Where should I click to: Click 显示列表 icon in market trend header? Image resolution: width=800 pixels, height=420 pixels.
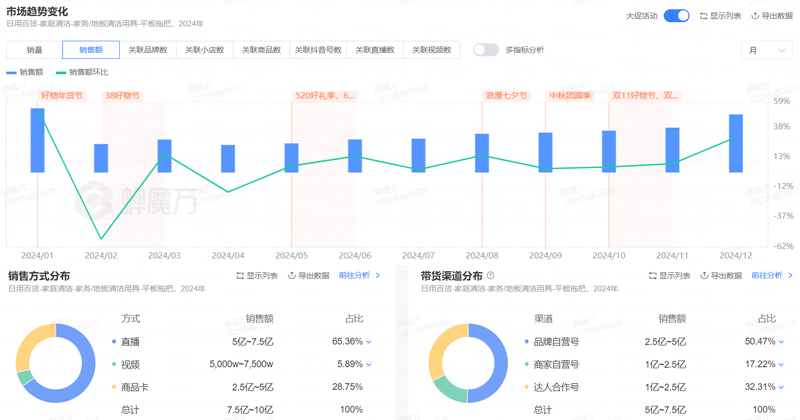704,16
